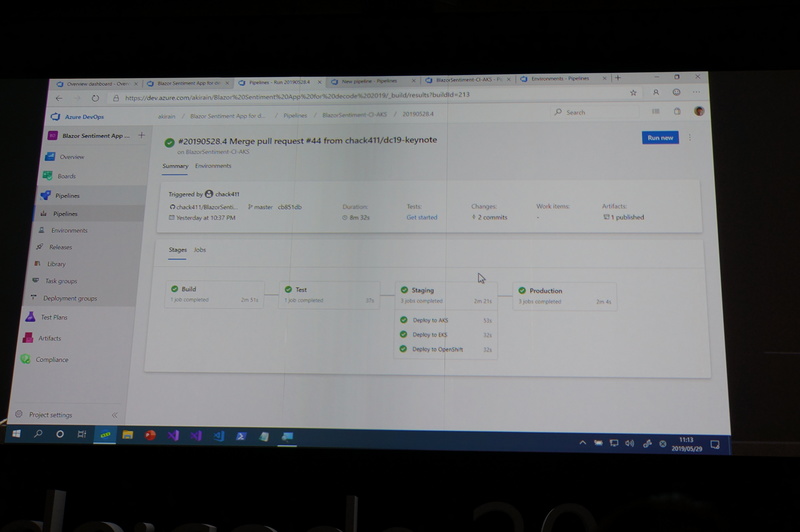Click the favorites star in the address bar
The image size is (800, 532).
(633, 93)
